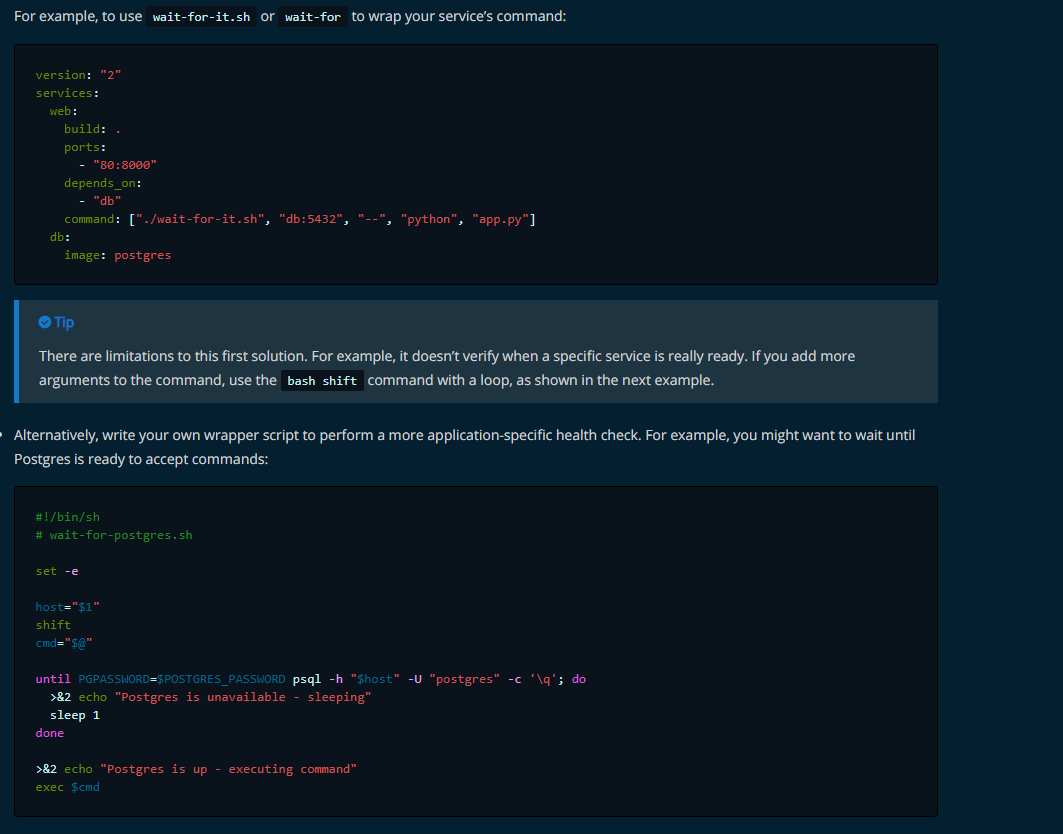Click the "#!/bin/sh" shebang line

click(68, 517)
